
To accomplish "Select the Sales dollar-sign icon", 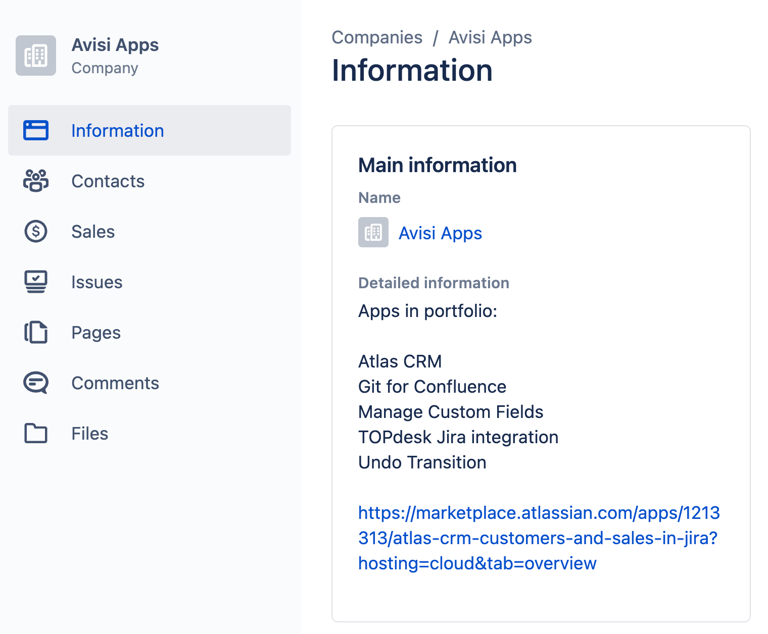I will click(x=36, y=232).
